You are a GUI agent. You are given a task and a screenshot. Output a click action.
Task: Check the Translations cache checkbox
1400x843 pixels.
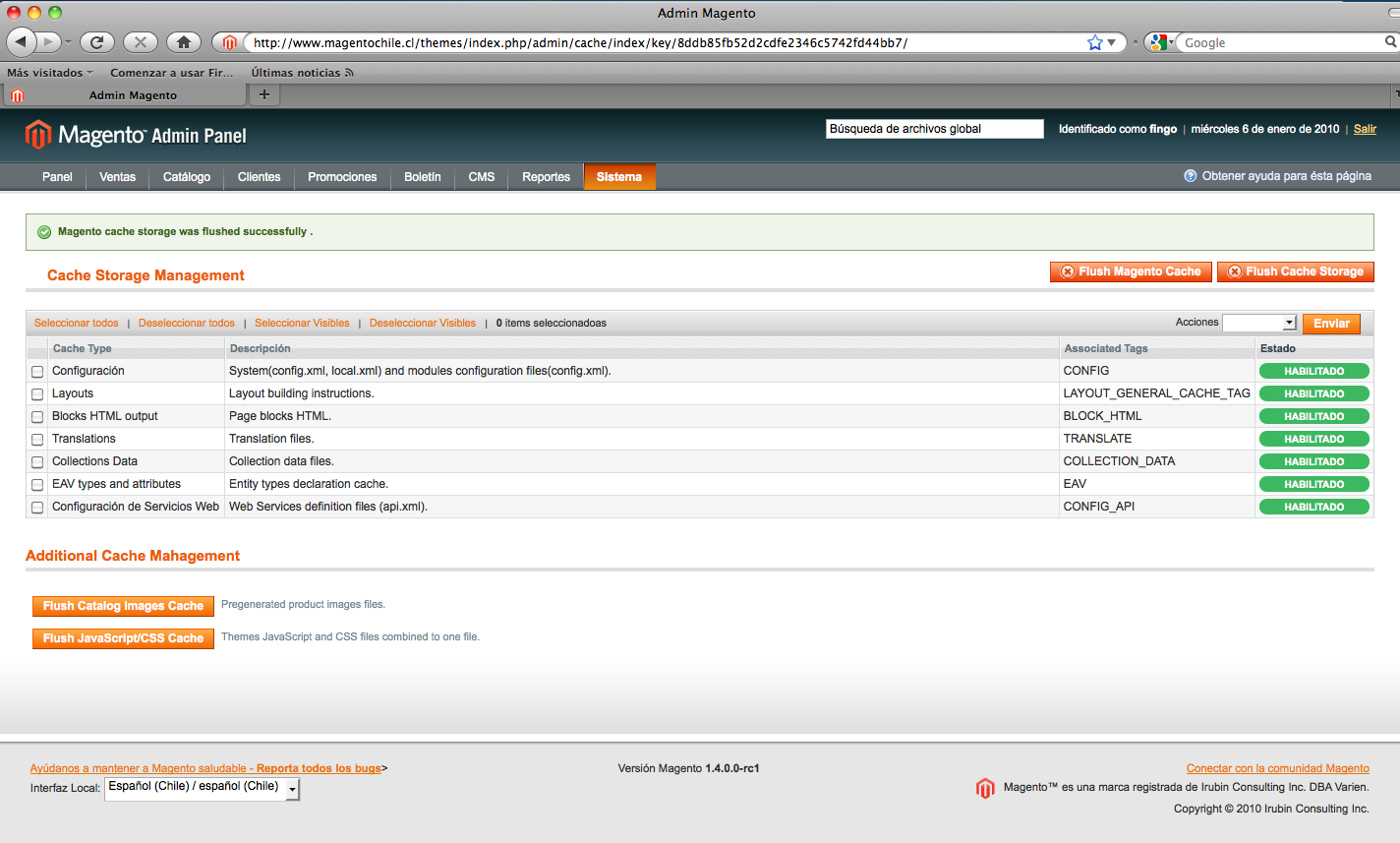click(37, 440)
